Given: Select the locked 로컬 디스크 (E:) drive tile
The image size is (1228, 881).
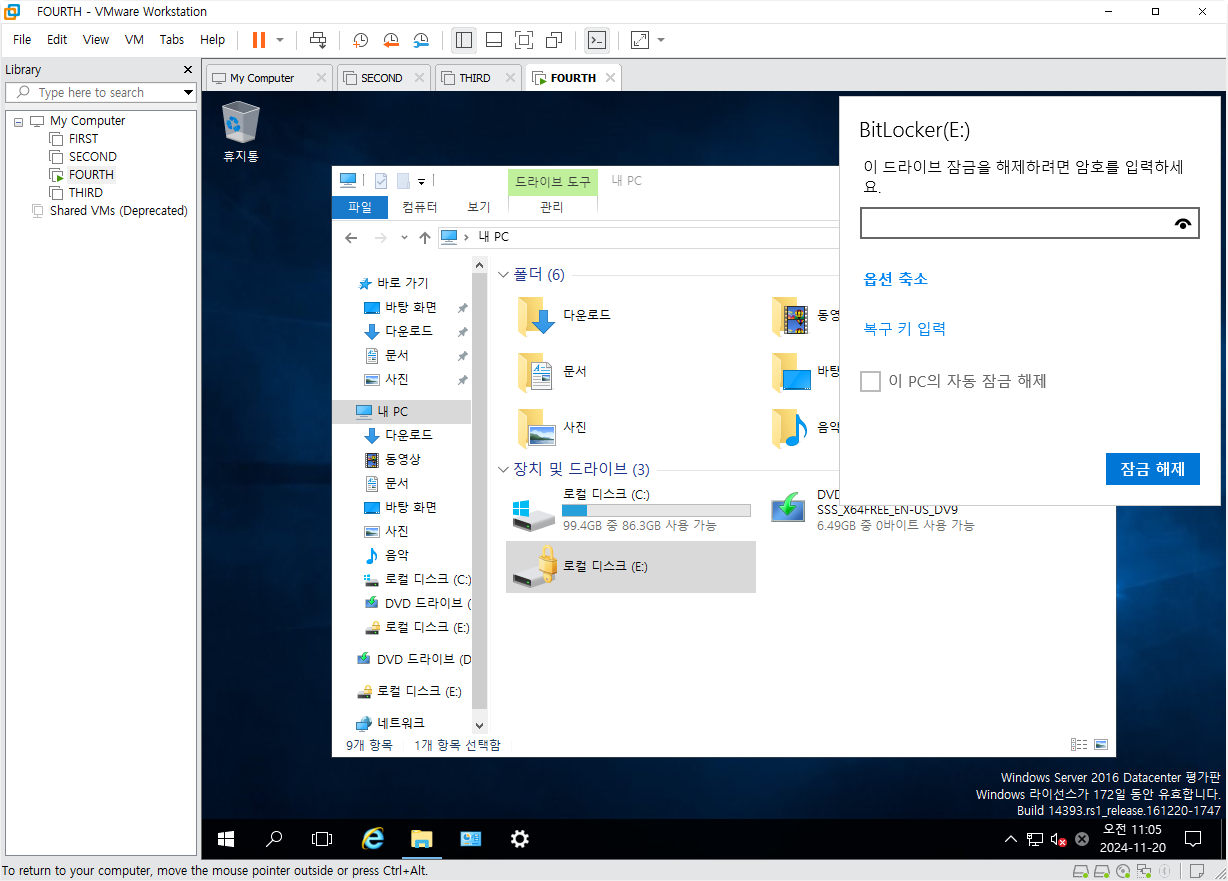Looking at the screenshot, I should [631, 567].
